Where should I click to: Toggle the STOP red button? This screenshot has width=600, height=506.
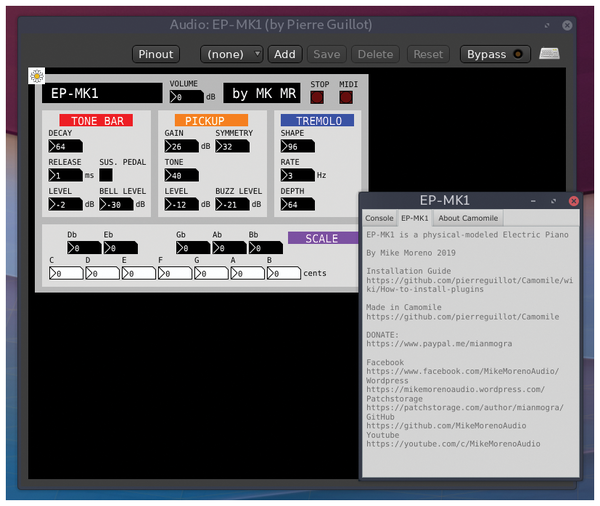click(317, 97)
